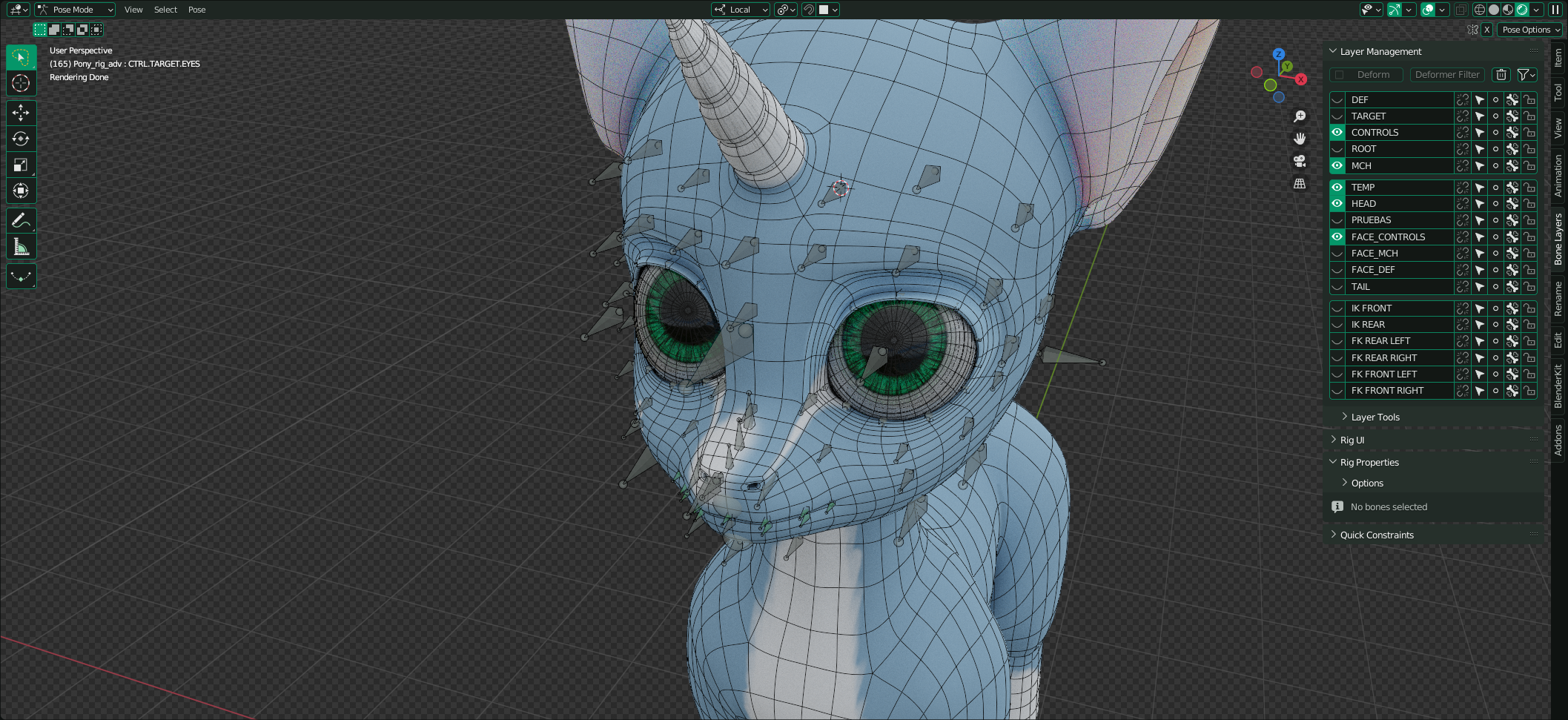Toggle the camera view icon
Image resolution: width=1568 pixels, height=720 pixels.
[x=1300, y=161]
